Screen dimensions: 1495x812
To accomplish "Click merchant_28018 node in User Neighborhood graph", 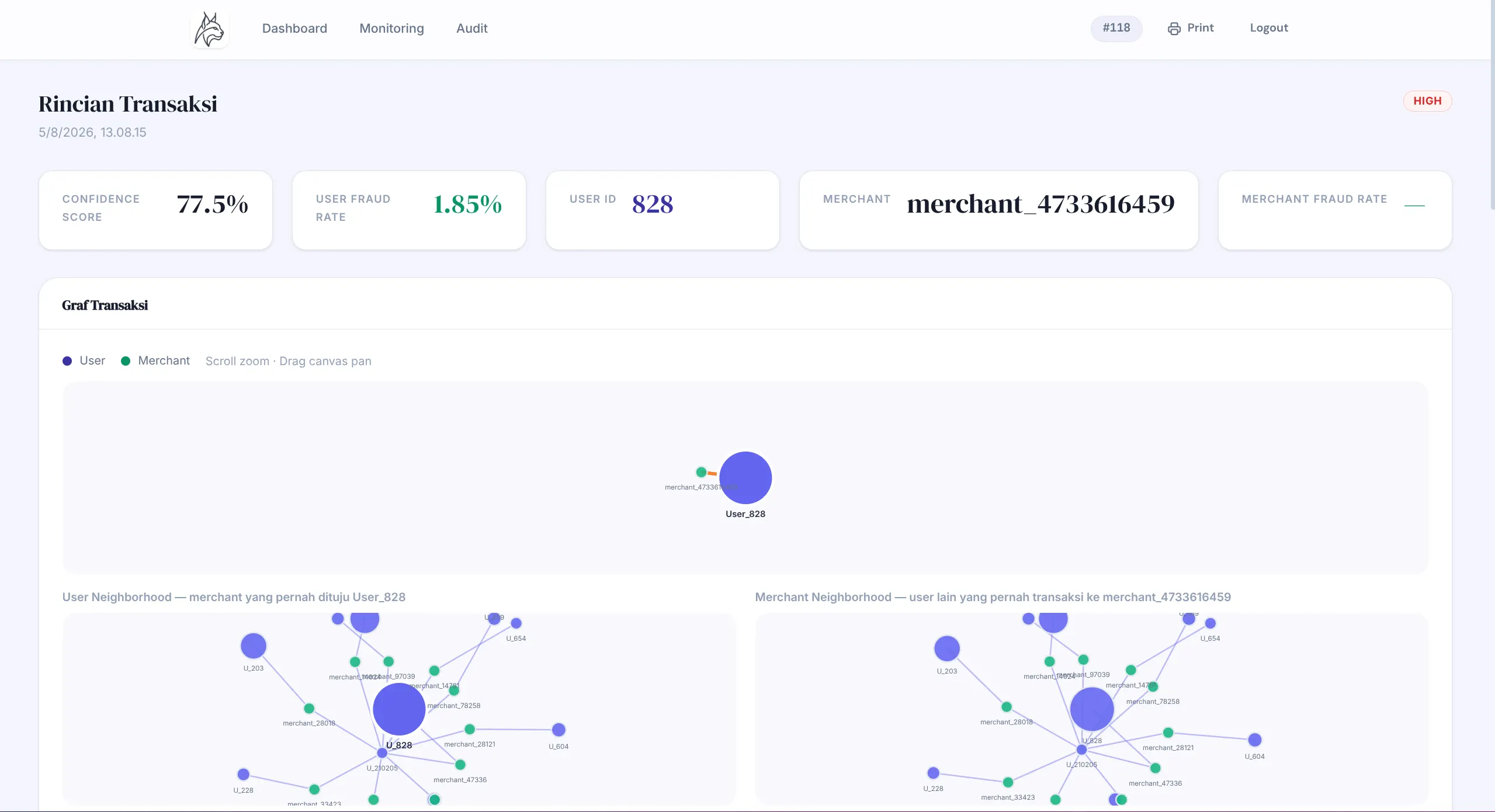I will [x=308, y=709].
